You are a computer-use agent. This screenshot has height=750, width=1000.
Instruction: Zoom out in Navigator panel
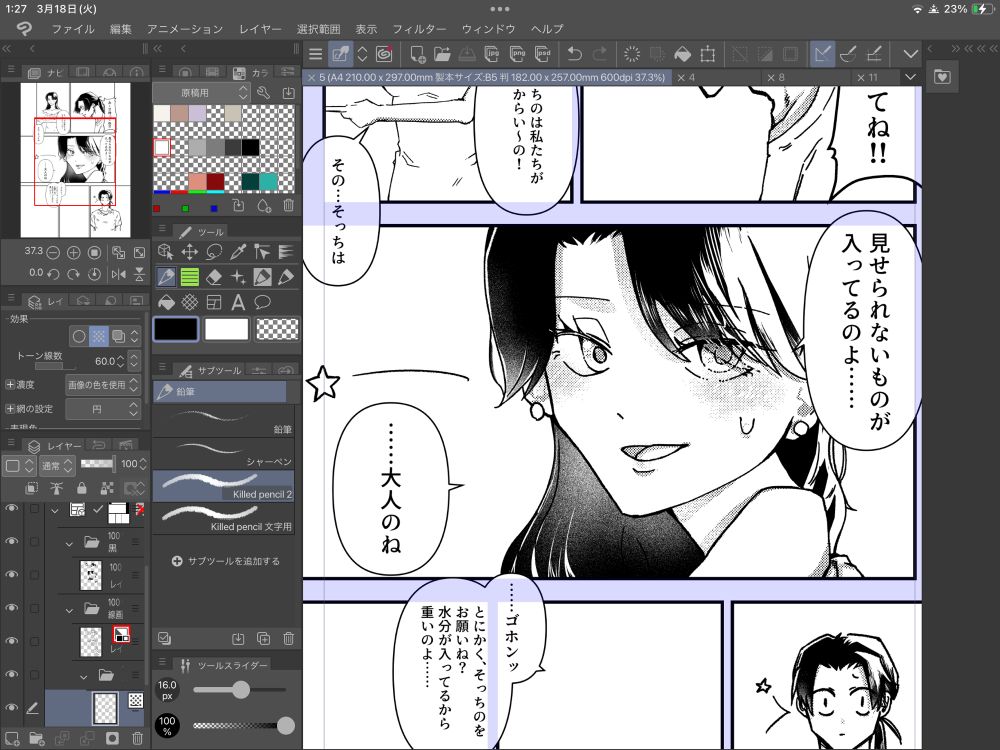click(53, 253)
